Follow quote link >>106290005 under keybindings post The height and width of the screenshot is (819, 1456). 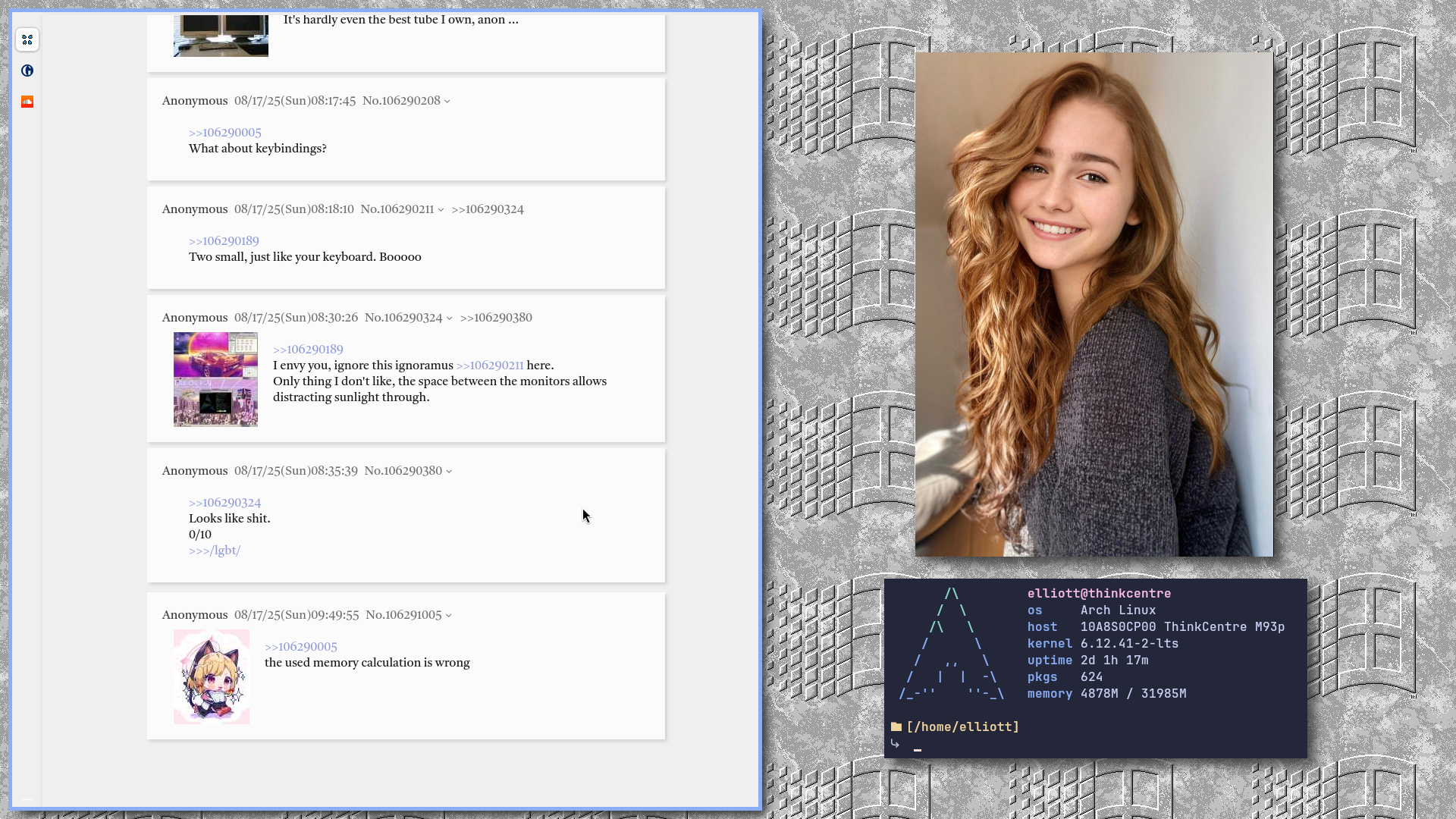click(224, 133)
